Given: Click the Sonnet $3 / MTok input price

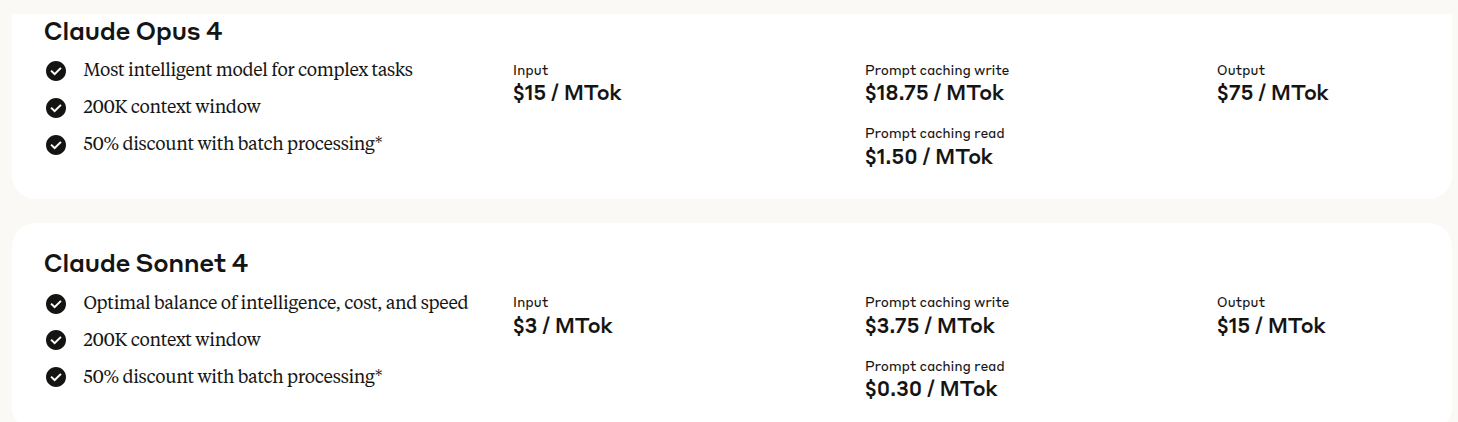Looking at the screenshot, I should pos(563,325).
